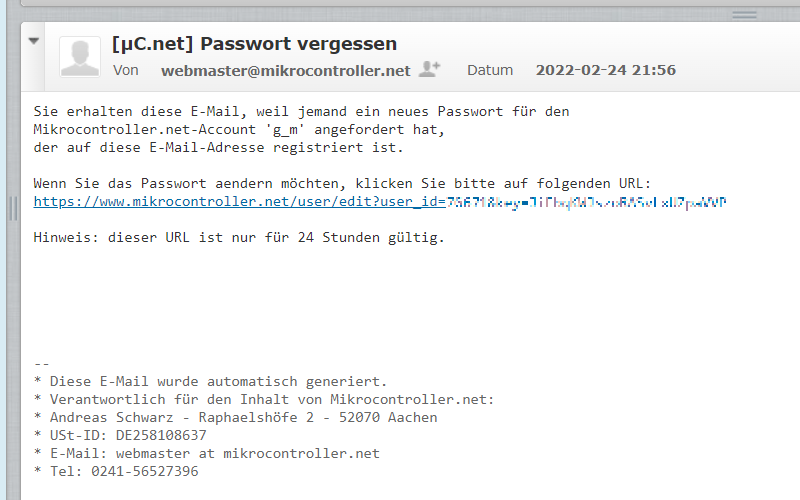The width and height of the screenshot is (800, 500).
Task: Click the "Verantwortlich für den Inhalt" line
Action: tap(264, 399)
